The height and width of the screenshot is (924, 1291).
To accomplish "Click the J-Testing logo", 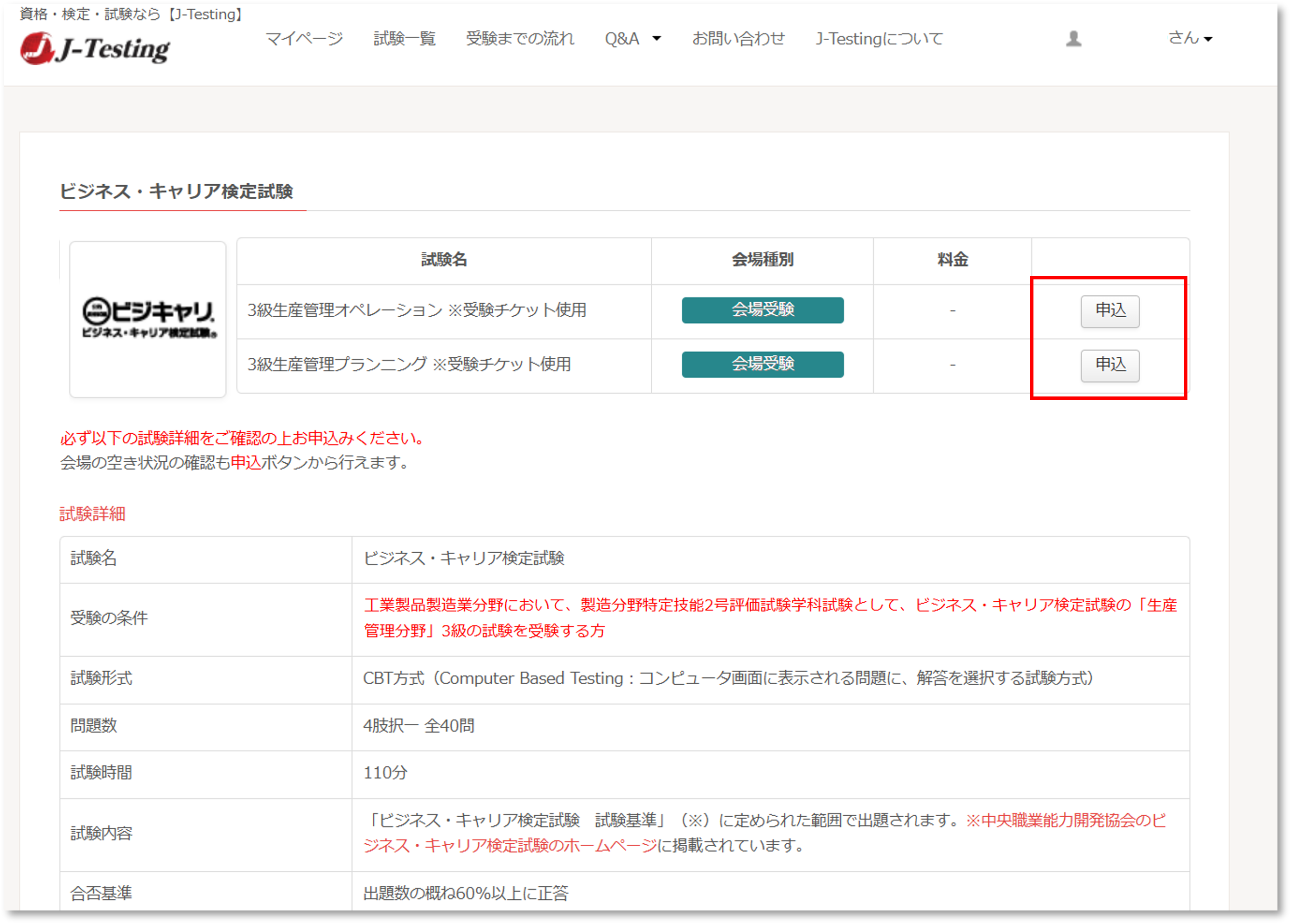I will coord(94,49).
